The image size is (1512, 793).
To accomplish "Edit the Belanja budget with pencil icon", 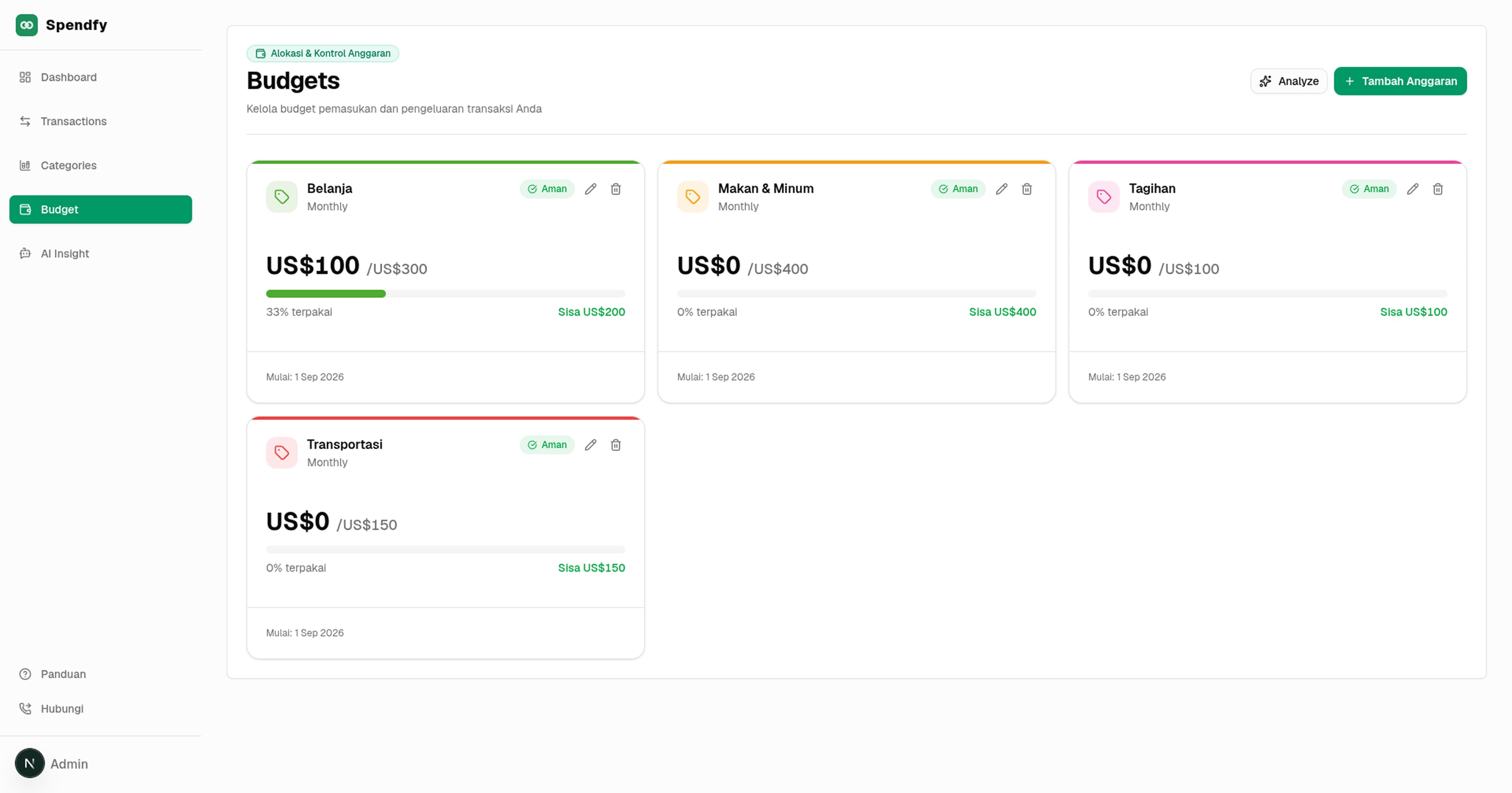I will click(591, 189).
